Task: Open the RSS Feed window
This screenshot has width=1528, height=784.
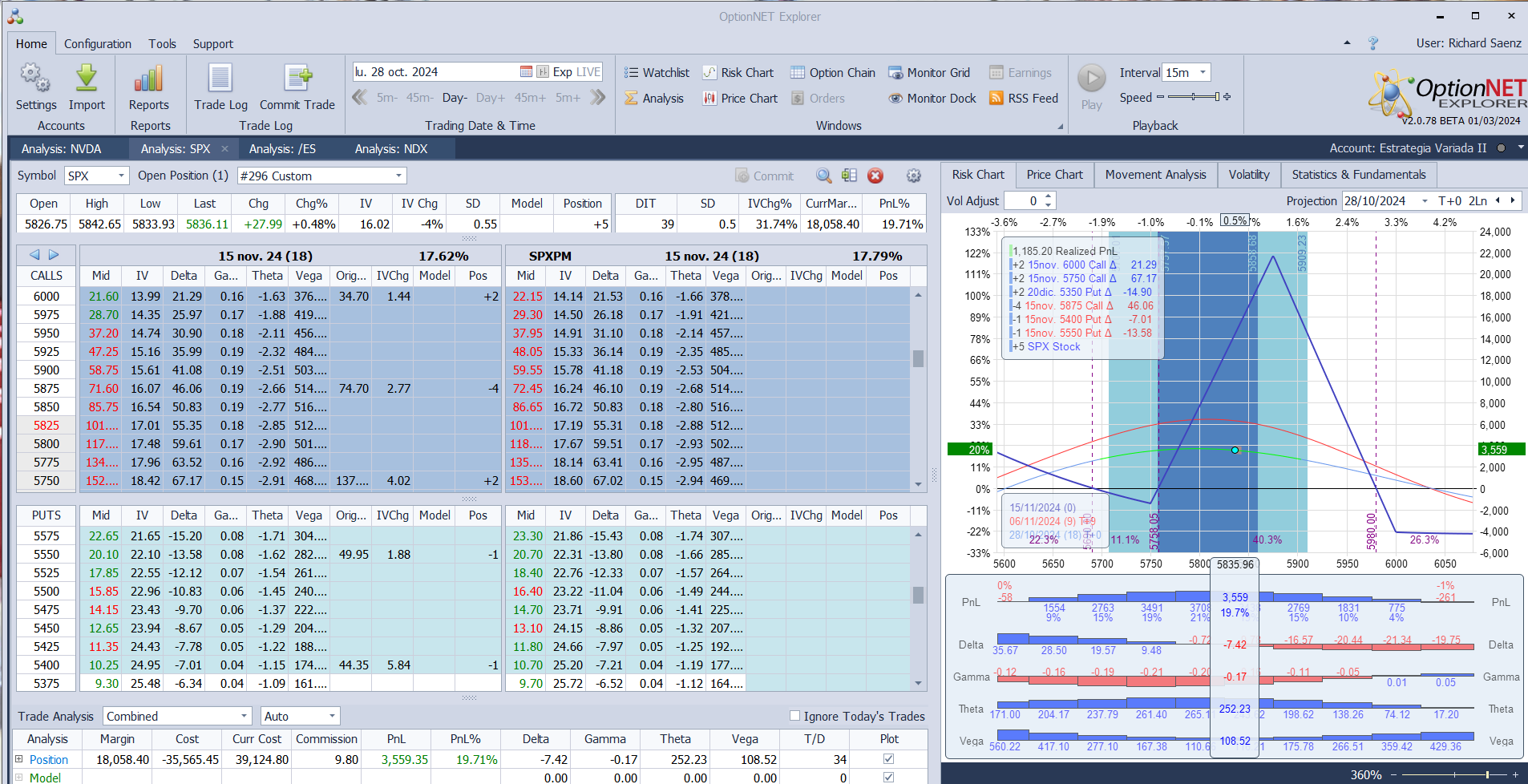Action: [1024, 98]
